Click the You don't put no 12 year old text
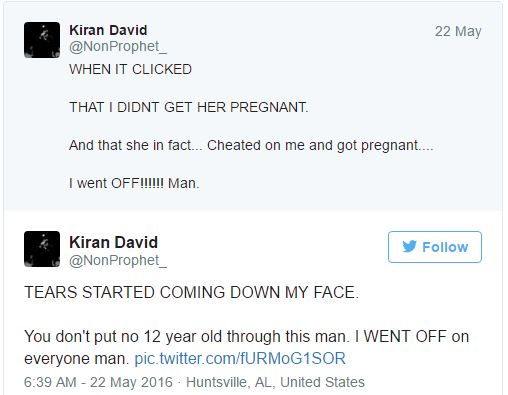Viewport: 508px width, 395px height. coord(123,336)
